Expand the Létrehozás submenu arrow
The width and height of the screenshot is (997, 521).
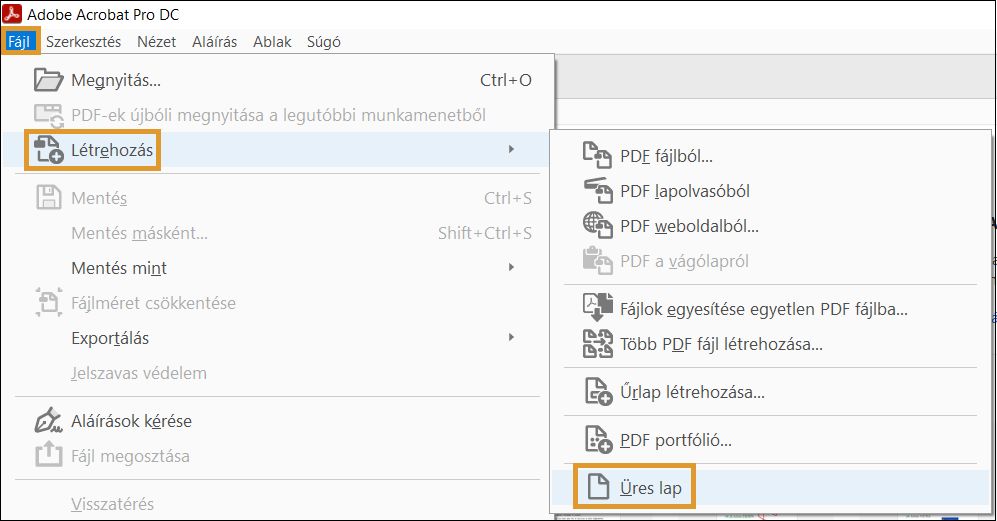(x=511, y=149)
